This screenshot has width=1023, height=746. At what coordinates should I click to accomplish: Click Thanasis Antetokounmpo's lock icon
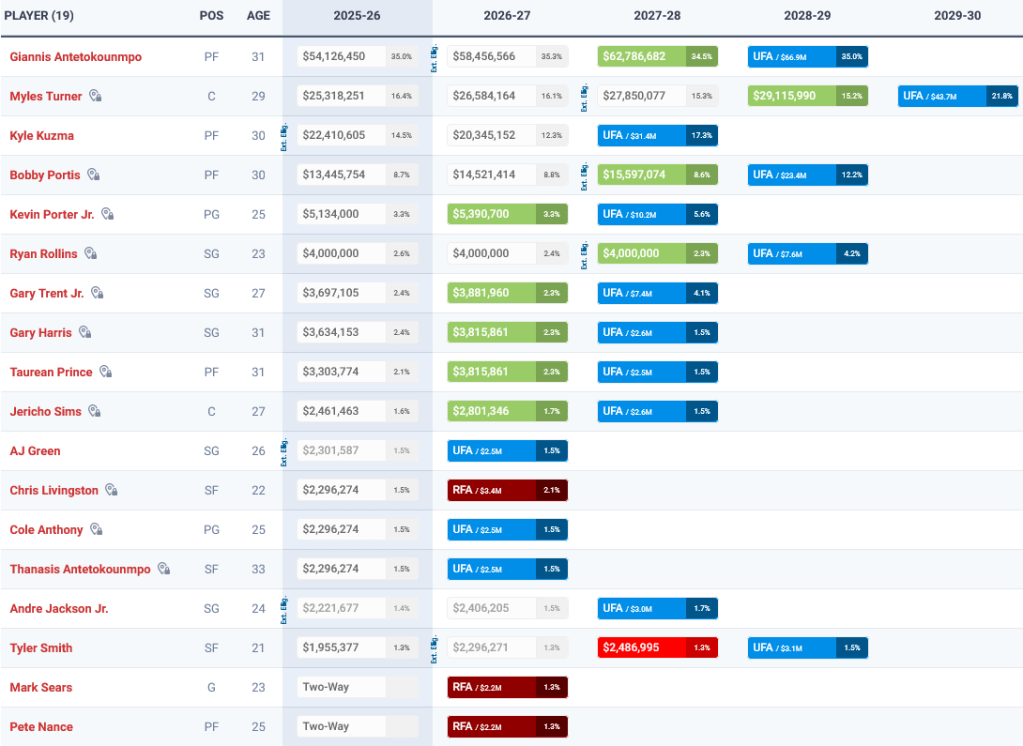164,569
